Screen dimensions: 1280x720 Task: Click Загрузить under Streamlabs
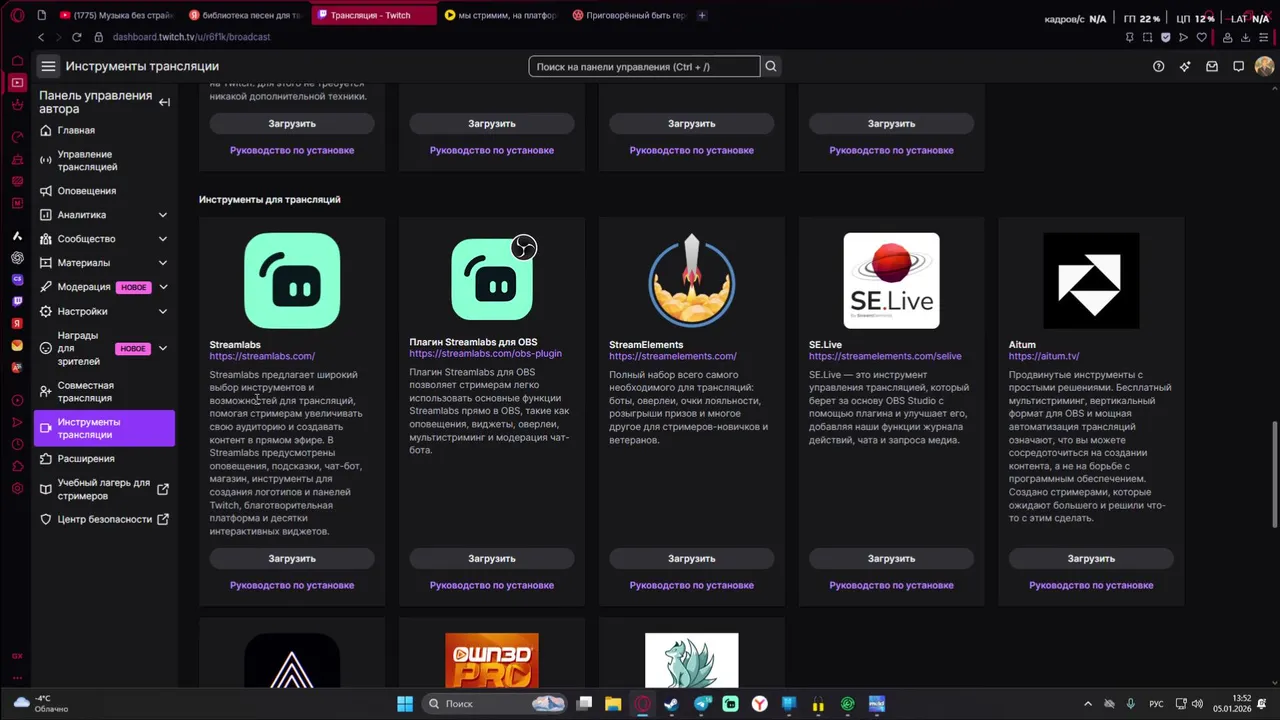click(x=292, y=559)
